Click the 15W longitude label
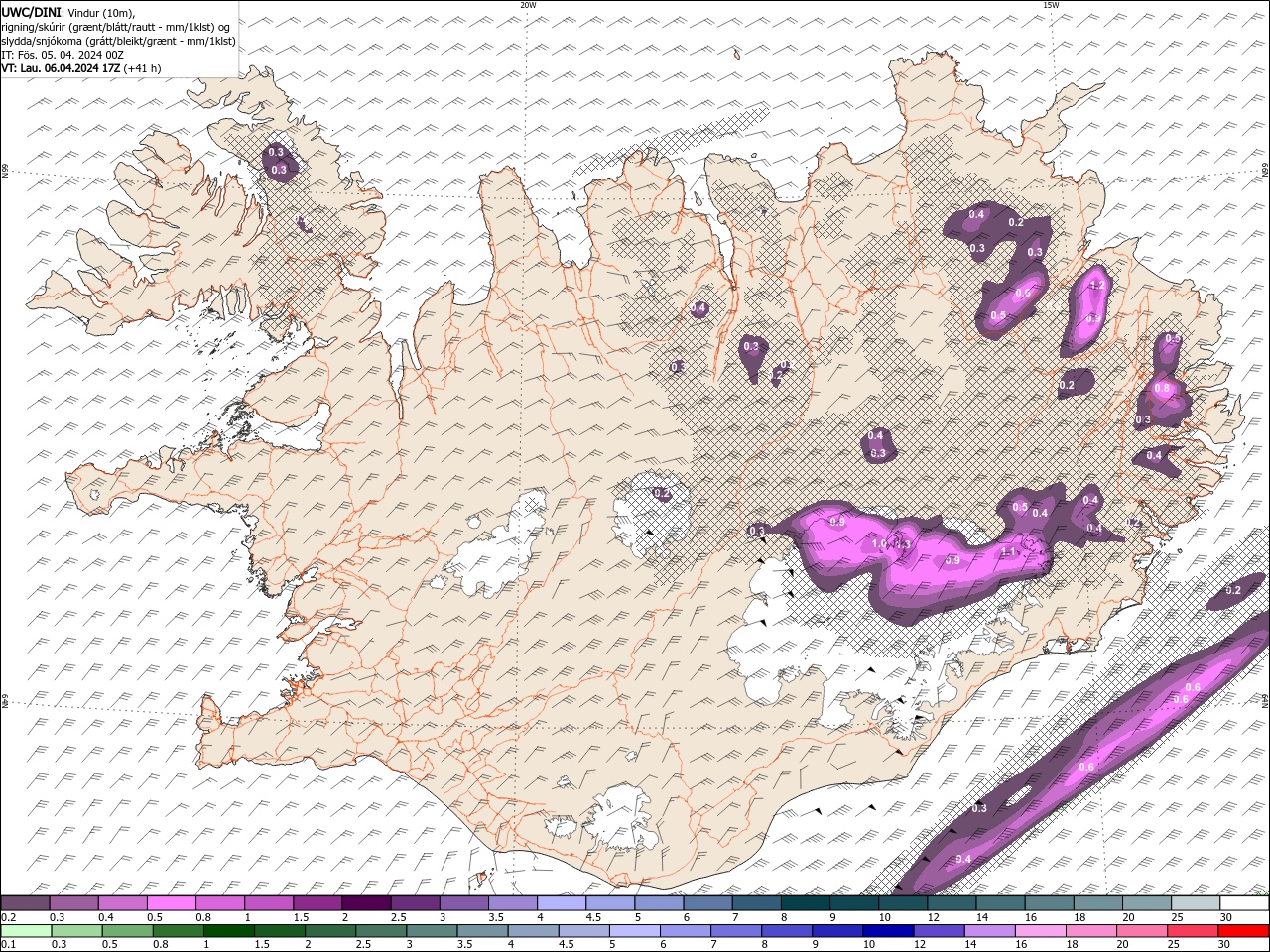The height and width of the screenshot is (952, 1270). (x=1050, y=5)
